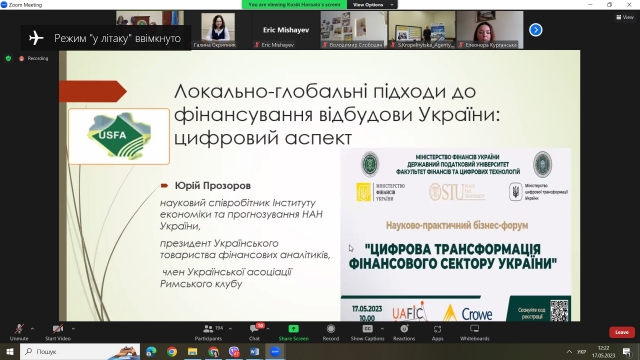The width and height of the screenshot is (640, 360).
Task: Show next participants with blue arrow
Action: pos(536,30)
